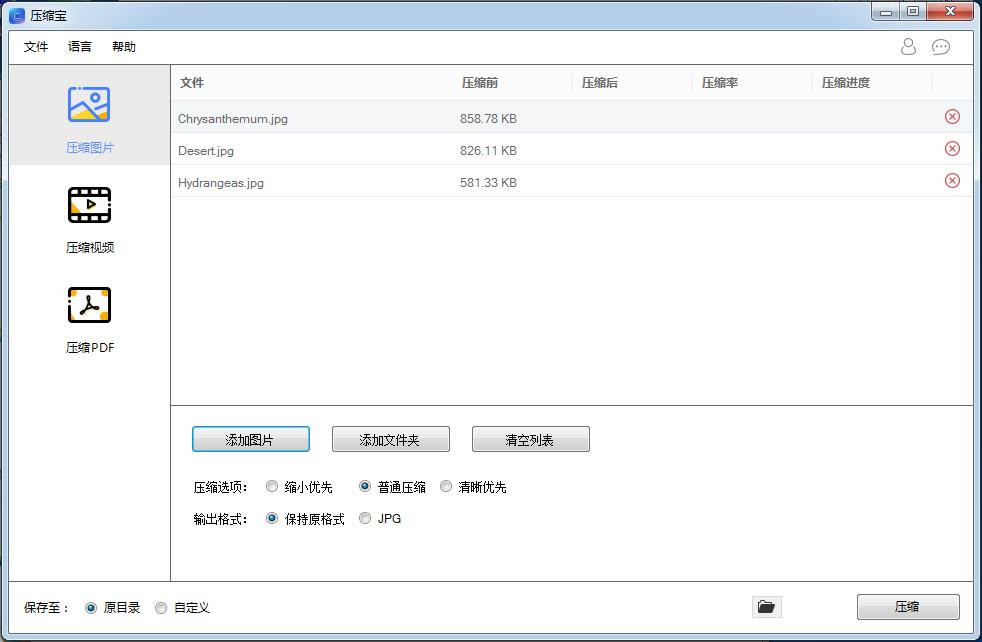Start compression with the 压缩 button
This screenshot has height=642, width=982.
point(908,606)
